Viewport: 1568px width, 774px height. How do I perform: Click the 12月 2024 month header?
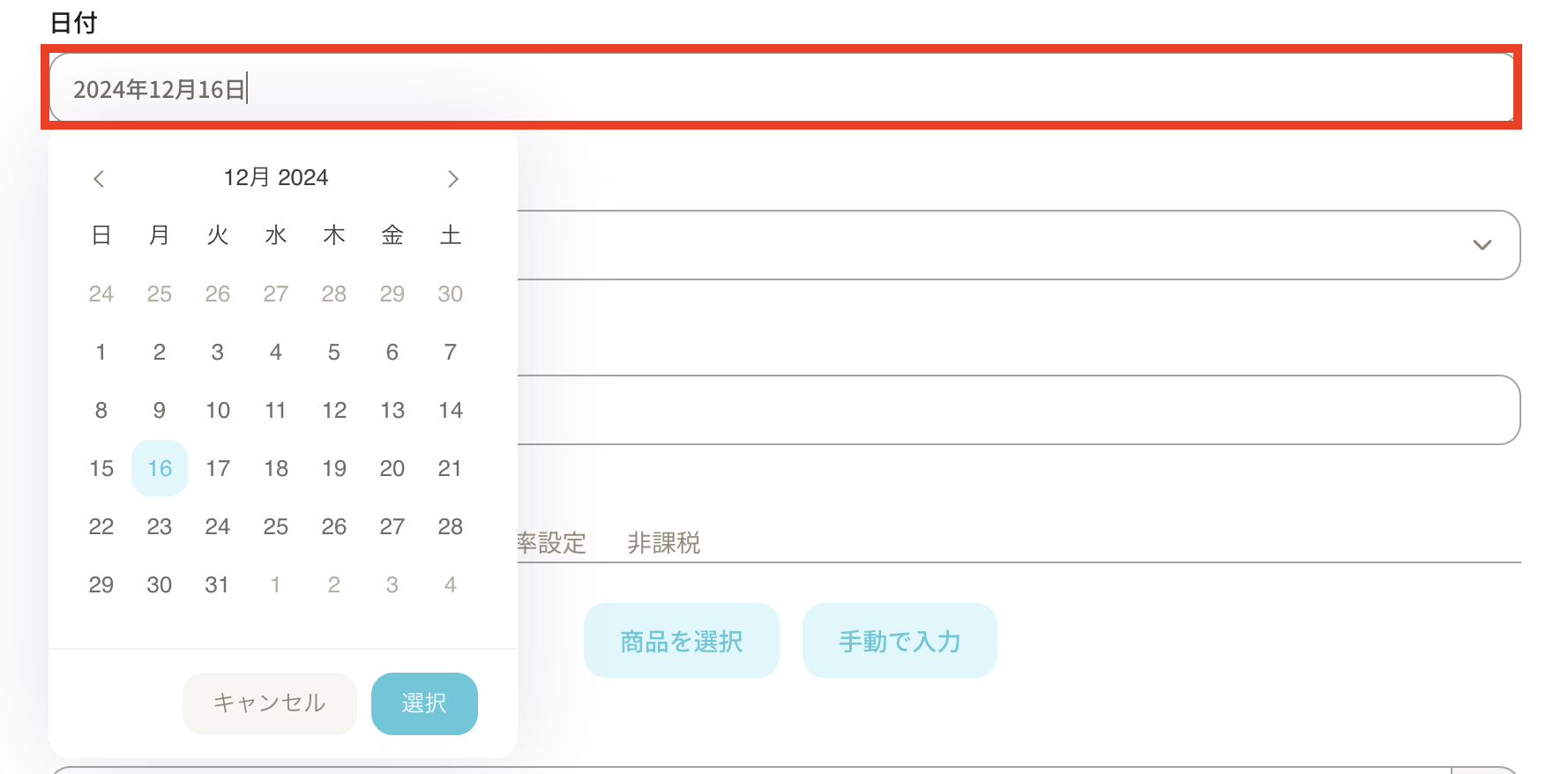click(275, 178)
